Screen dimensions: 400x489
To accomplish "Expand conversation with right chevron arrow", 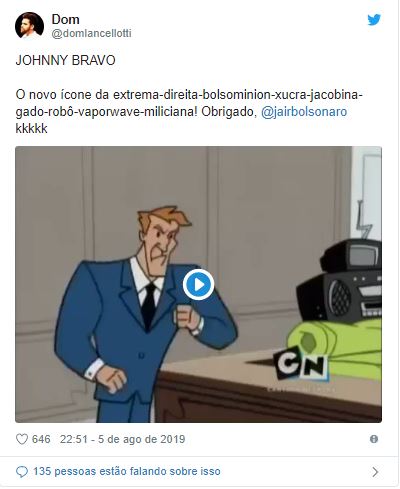I will coord(375,472).
